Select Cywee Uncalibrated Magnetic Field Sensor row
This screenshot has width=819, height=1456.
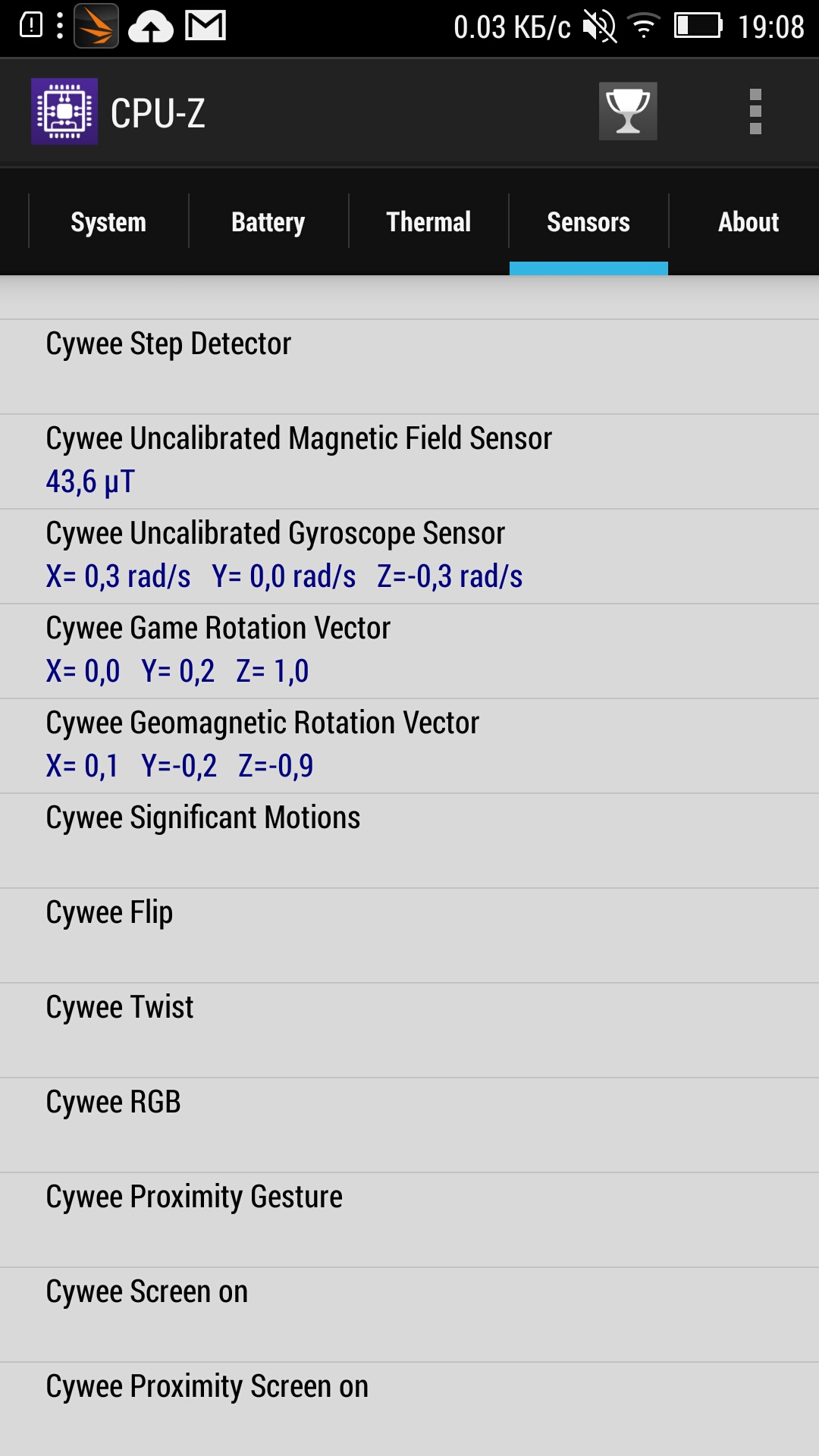pos(409,461)
